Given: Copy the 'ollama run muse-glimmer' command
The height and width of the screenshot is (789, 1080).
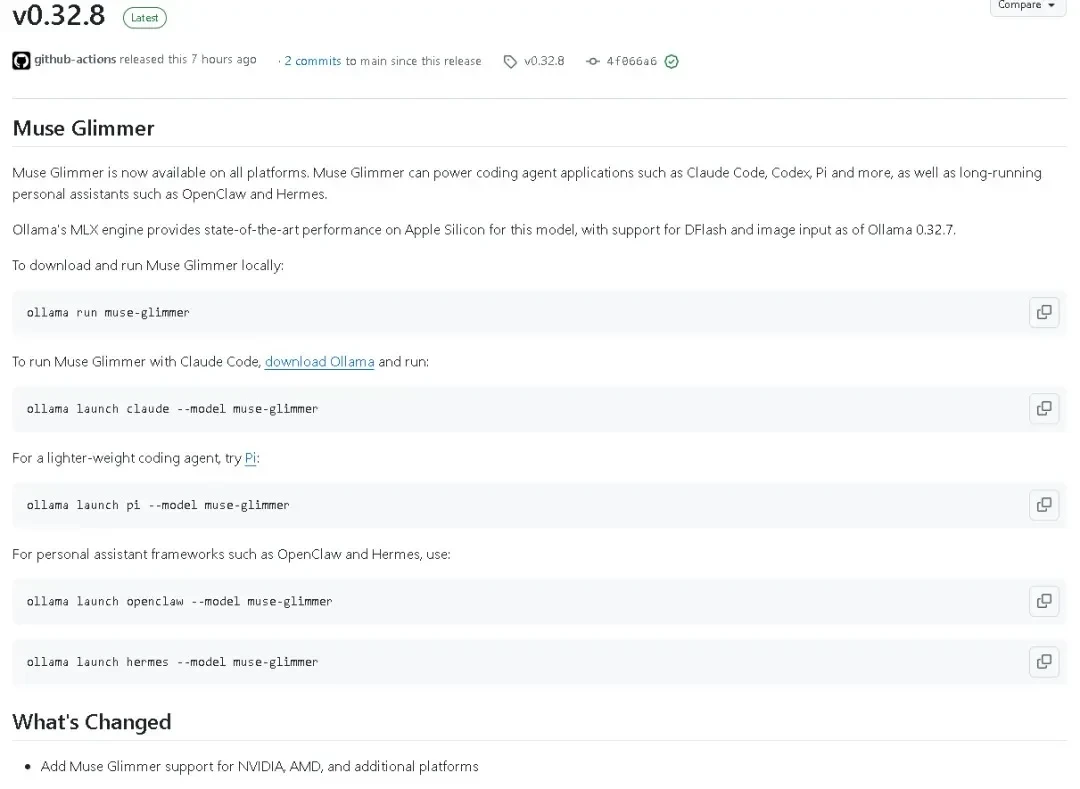Looking at the screenshot, I should coord(1043,313).
